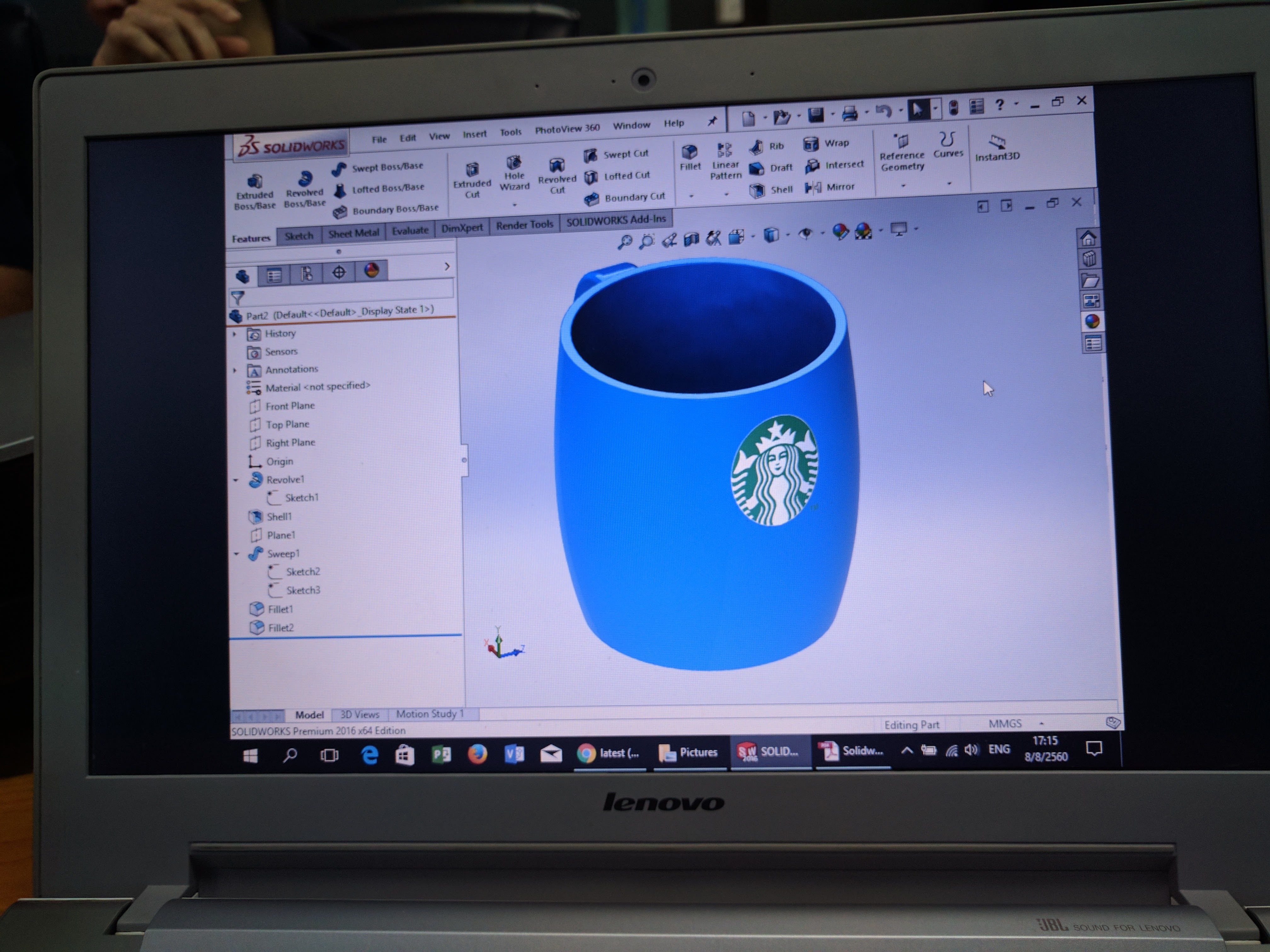Open the File menu

tap(379, 139)
